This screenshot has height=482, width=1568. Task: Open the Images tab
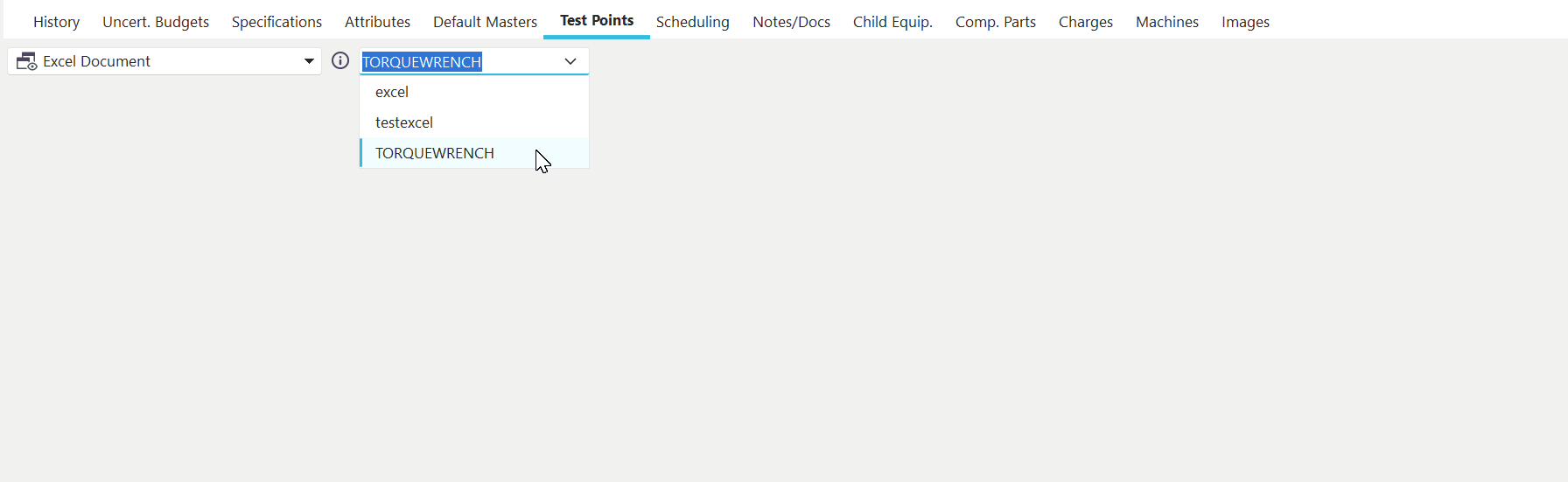click(x=1245, y=22)
